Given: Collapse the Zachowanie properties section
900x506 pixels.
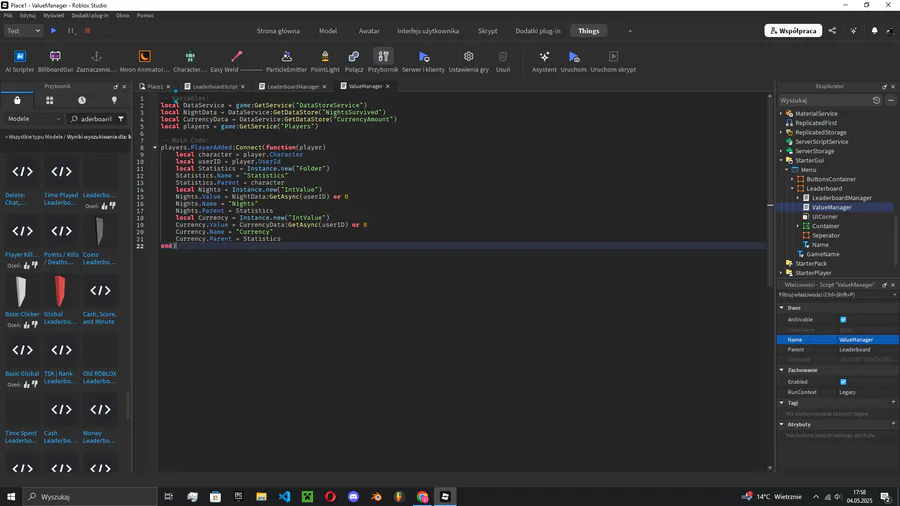Looking at the screenshot, I should [x=781, y=370].
